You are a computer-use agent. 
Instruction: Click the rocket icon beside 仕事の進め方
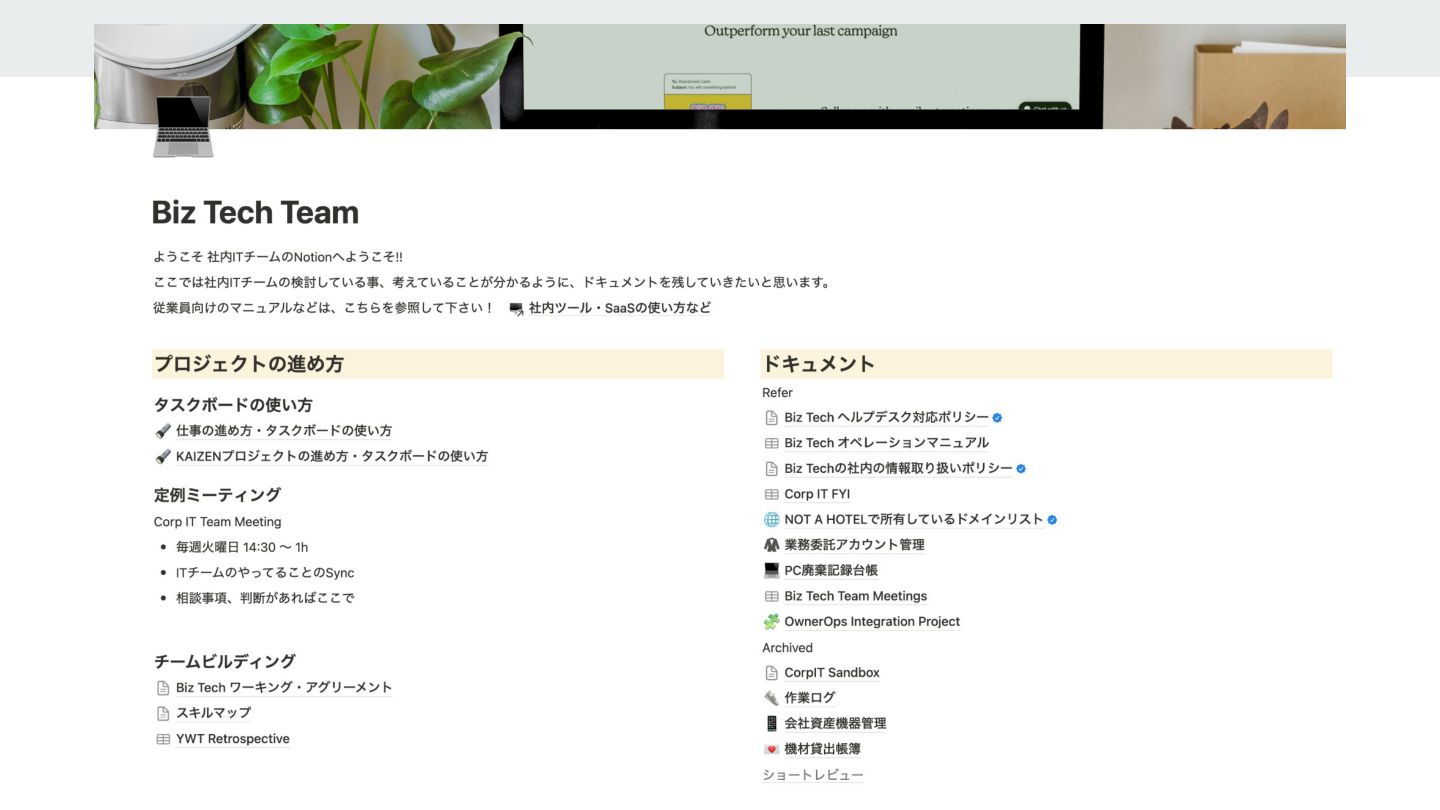[163, 431]
